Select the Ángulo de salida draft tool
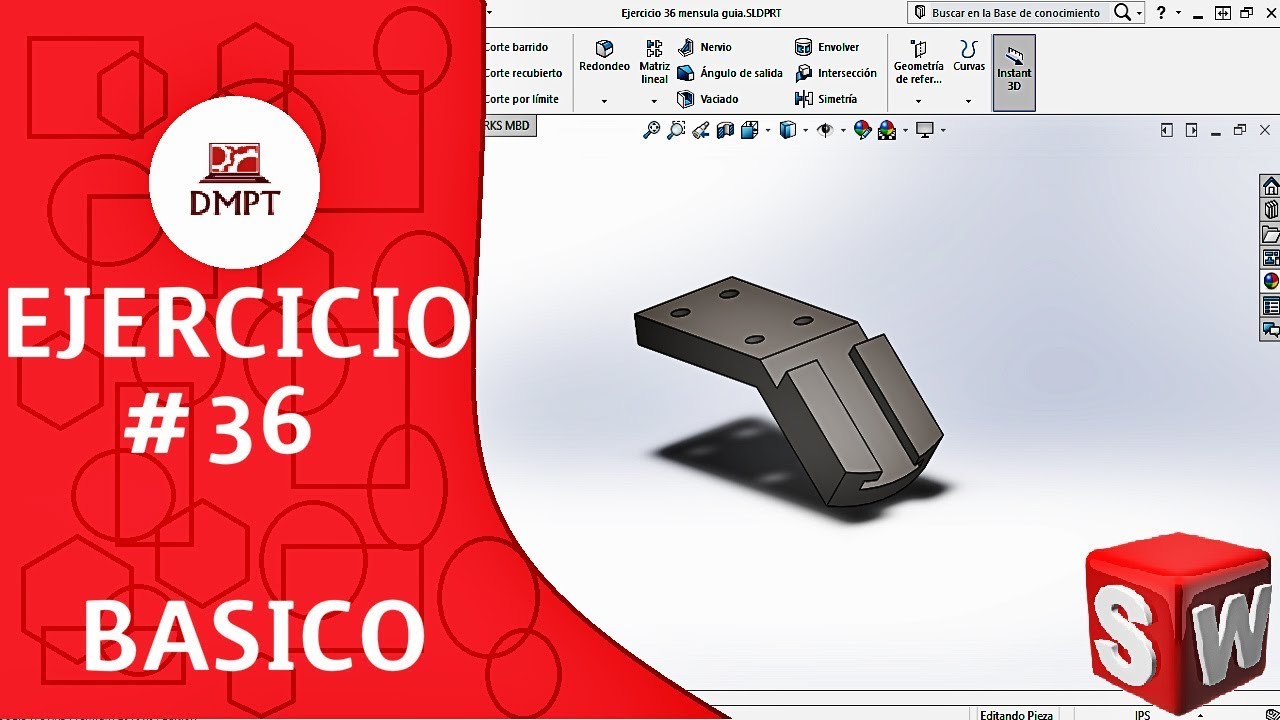The image size is (1280, 720). click(x=730, y=73)
